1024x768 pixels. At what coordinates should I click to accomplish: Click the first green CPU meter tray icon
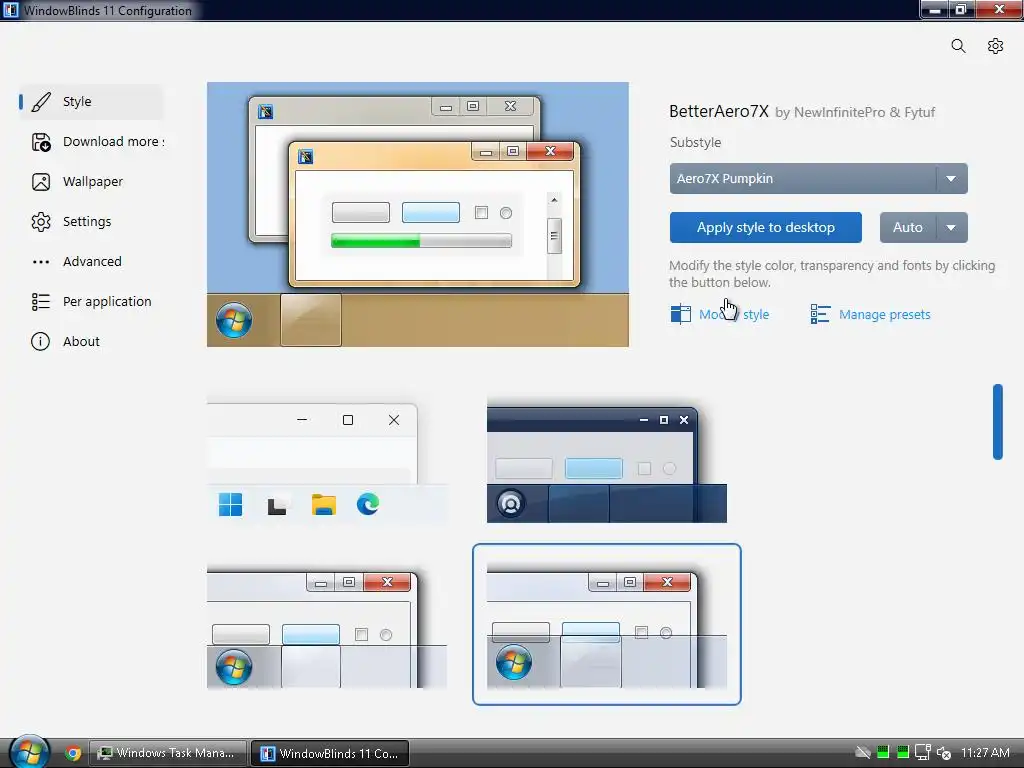(x=883, y=752)
